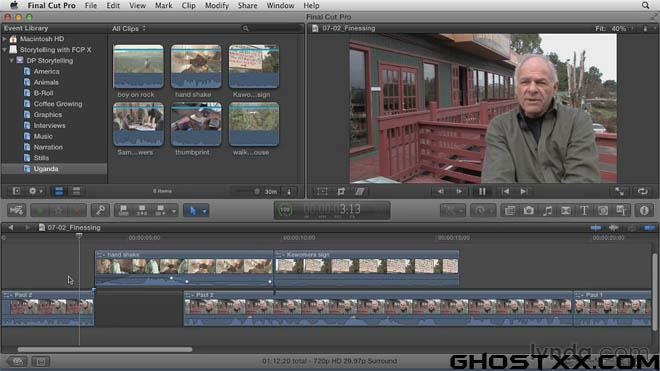Screen dimensions: 660x371
Task: Open the Inspector info button
Action: pos(644,210)
